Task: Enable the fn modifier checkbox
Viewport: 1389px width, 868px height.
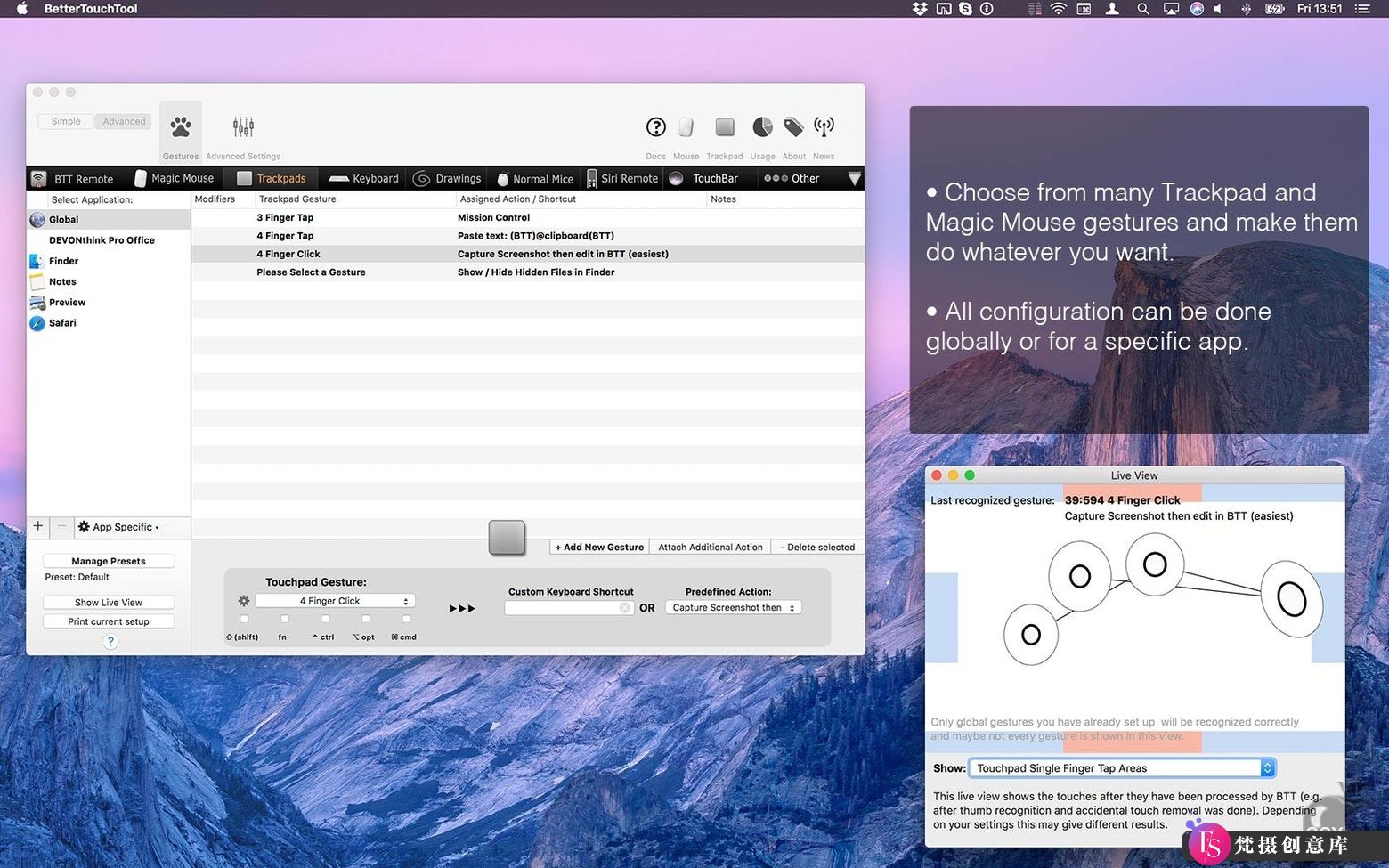Action: [284, 619]
